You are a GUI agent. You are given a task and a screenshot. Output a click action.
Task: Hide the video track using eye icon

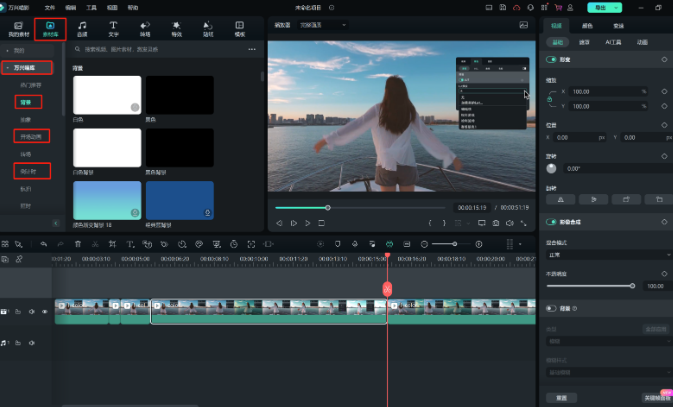tap(44, 312)
